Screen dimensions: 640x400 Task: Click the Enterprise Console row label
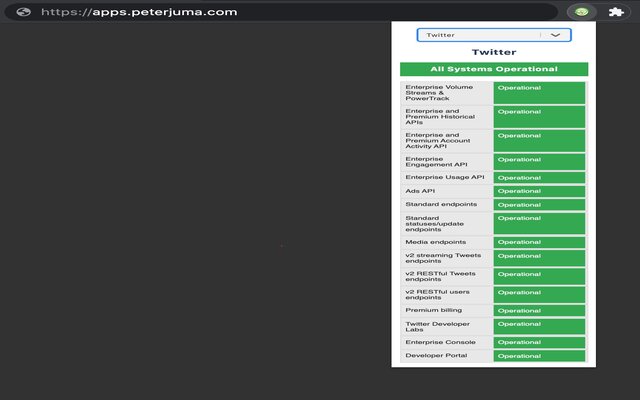(x=446, y=343)
